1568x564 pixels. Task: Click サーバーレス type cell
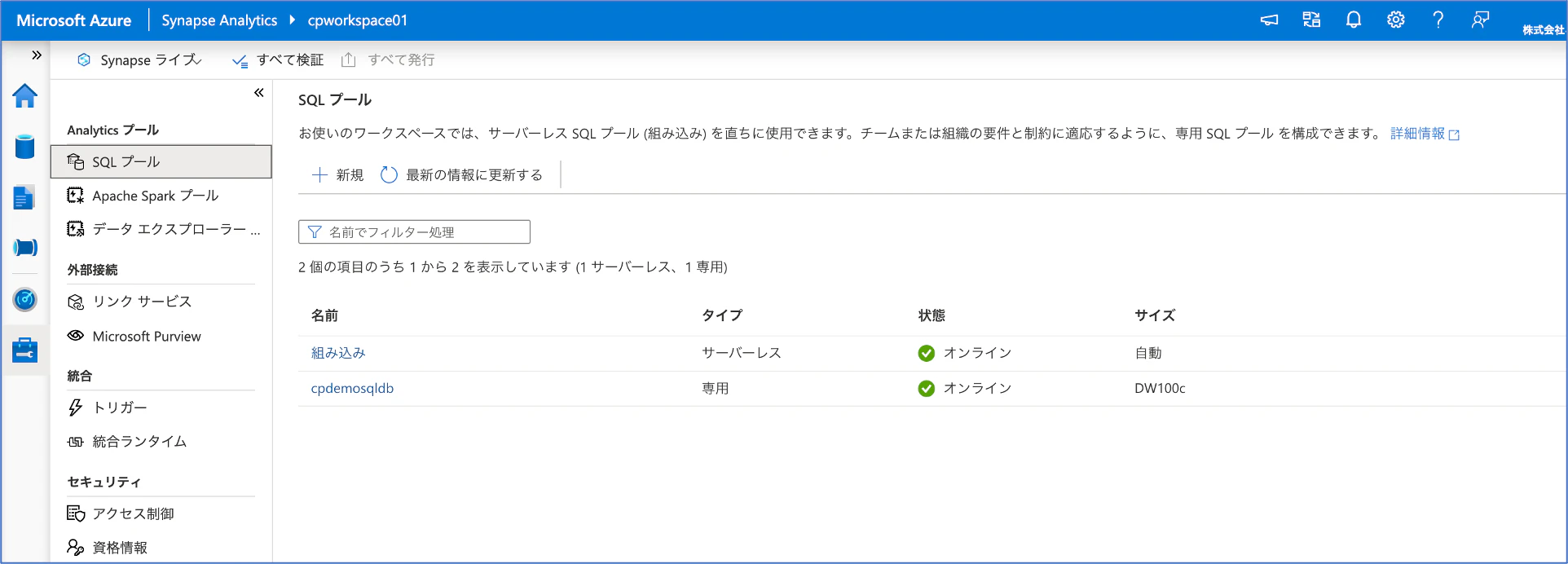(742, 353)
